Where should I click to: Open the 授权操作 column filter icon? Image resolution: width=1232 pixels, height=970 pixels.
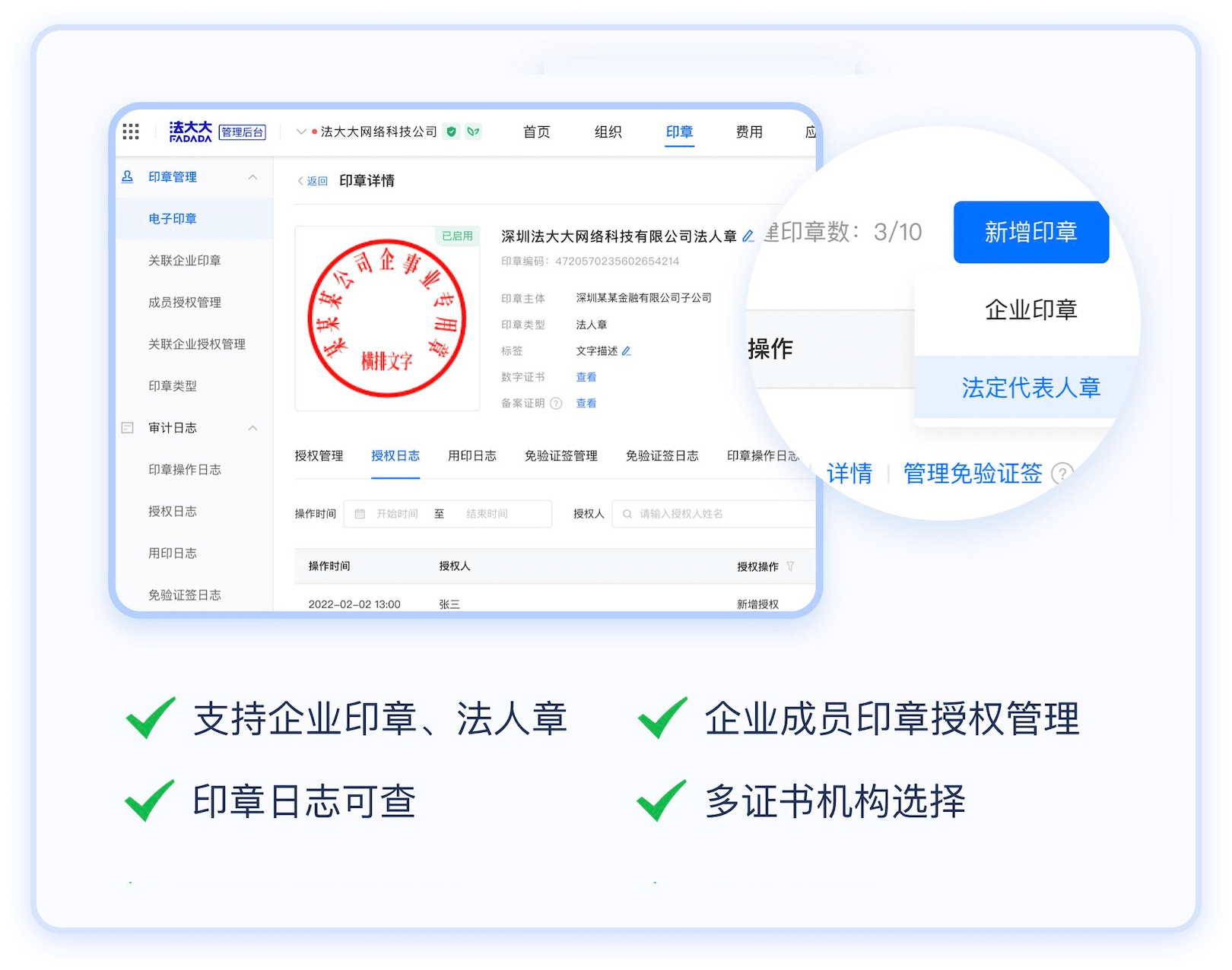790,566
